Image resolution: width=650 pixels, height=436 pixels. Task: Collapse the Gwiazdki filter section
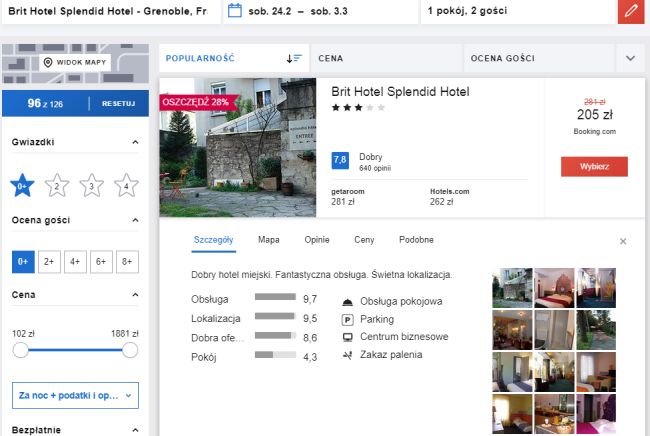coord(135,143)
